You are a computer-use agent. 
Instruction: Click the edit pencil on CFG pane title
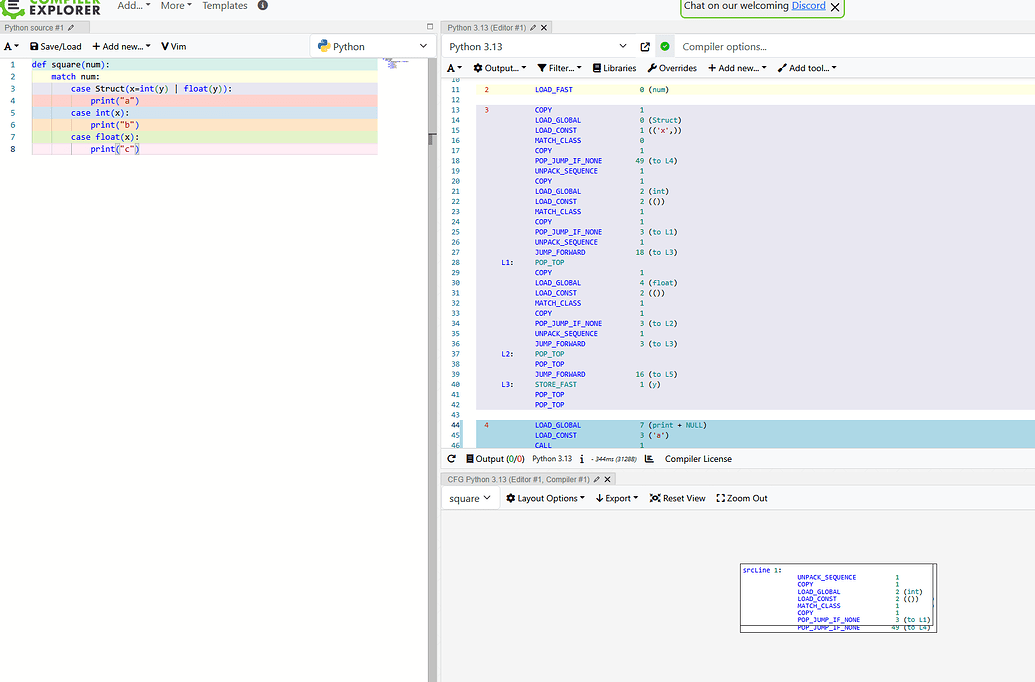pos(598,479)
